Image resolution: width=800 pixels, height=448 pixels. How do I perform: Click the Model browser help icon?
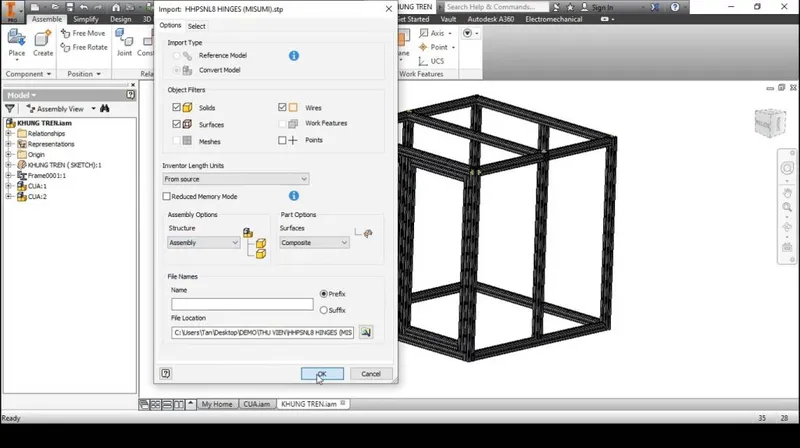(130, 95)
